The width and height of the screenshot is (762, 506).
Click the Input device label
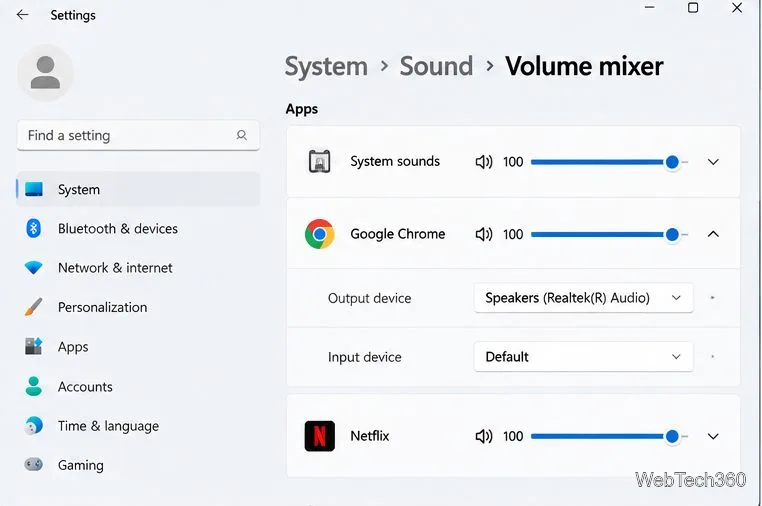coord(364,357)
